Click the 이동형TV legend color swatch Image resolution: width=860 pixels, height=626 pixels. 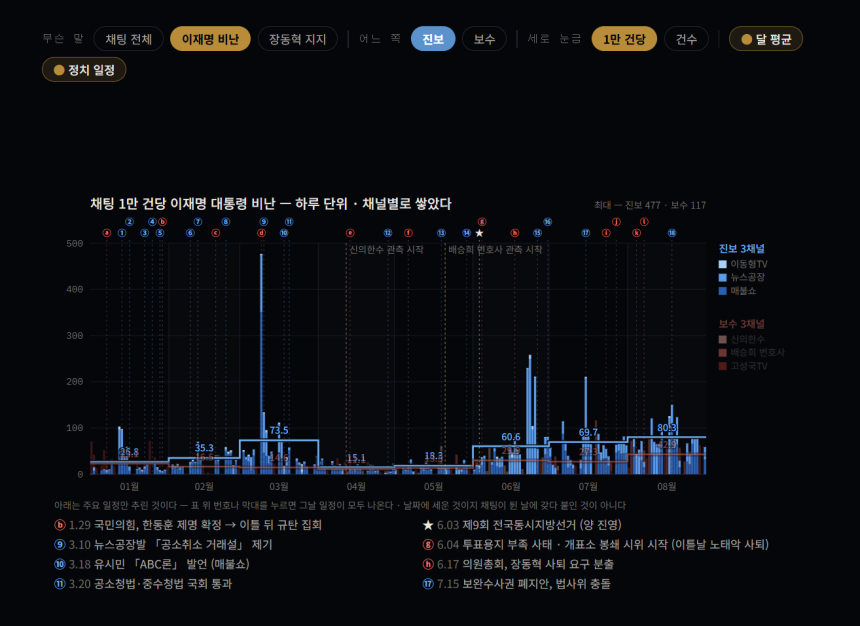click(x=723, y=264)
